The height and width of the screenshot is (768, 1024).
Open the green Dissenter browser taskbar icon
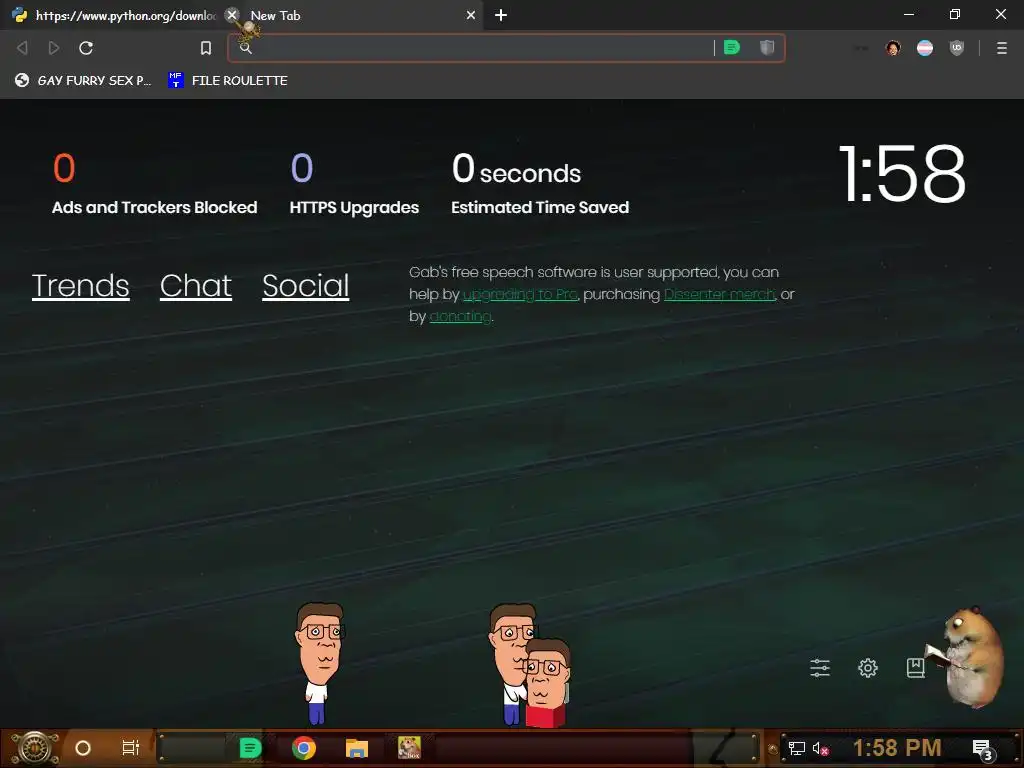[250, 748]
